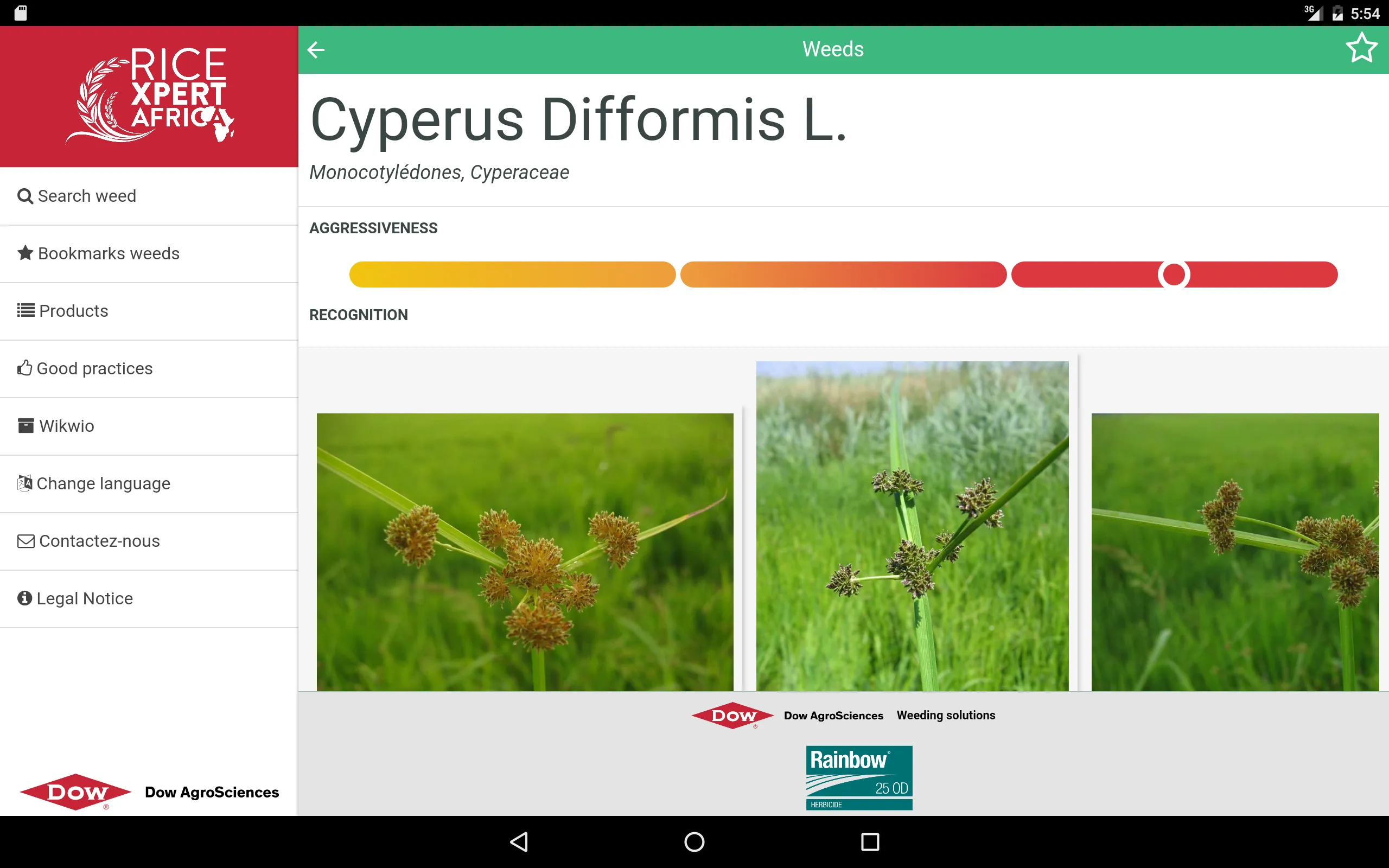The image size is (1389, 868).
Task: Click the products list icon
Action: click(25, 311)
